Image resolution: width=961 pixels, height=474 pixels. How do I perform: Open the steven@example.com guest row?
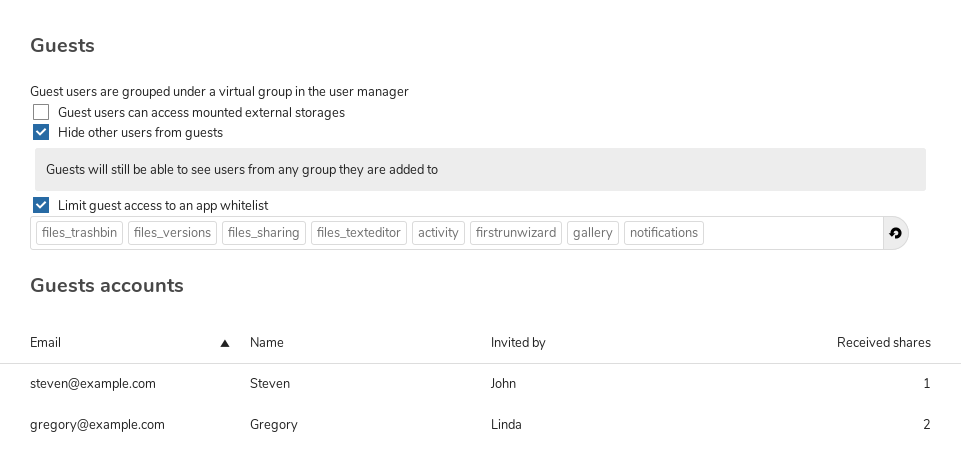480,384
